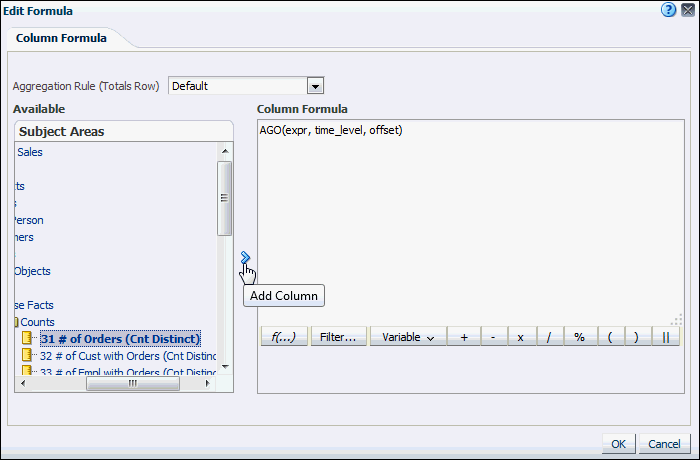
Task: Insert the plus operator
Action: coord(463,337)
